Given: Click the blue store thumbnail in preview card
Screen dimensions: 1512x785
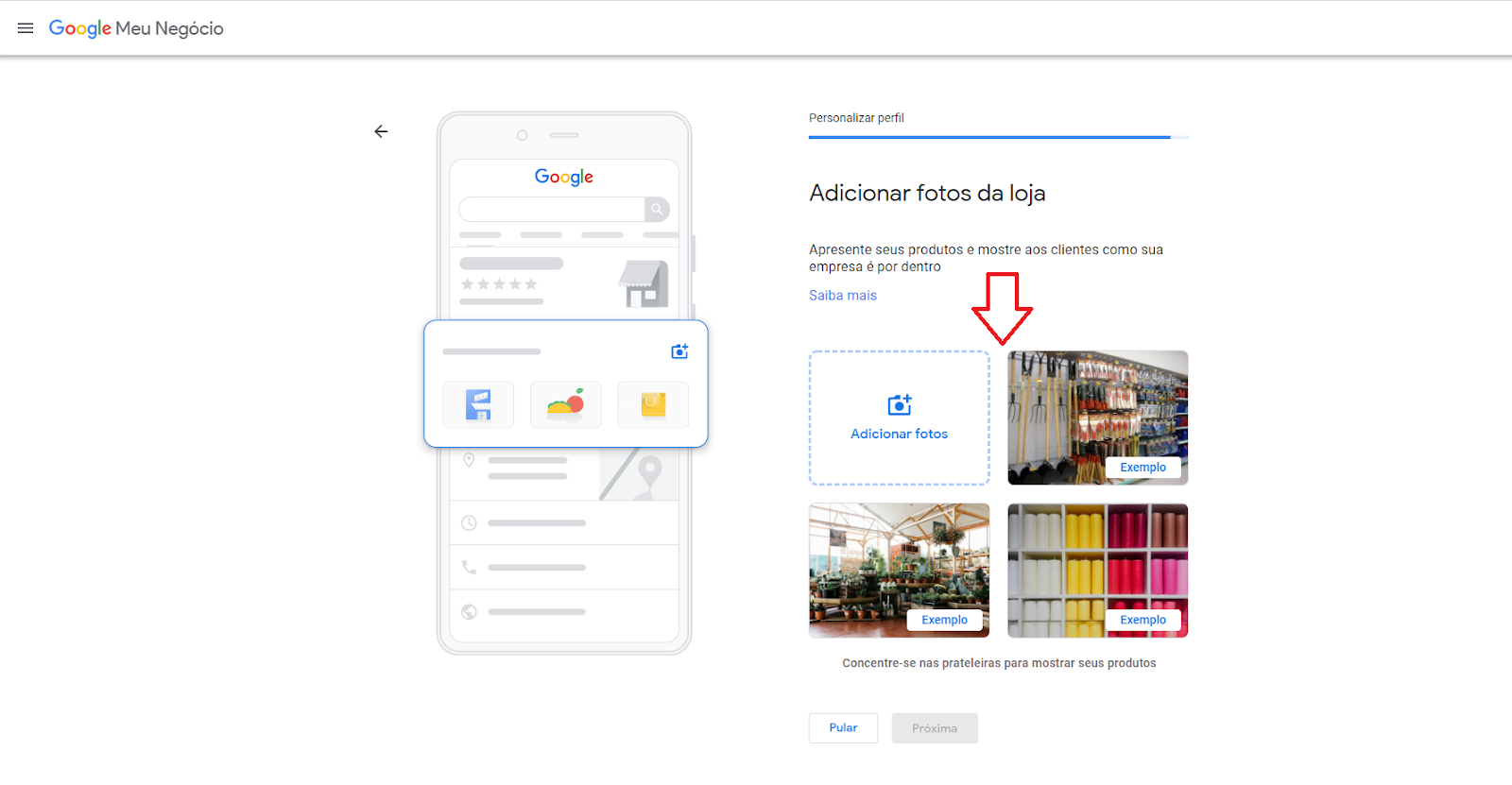Looking at the screenshot, I should click(478, 404).
